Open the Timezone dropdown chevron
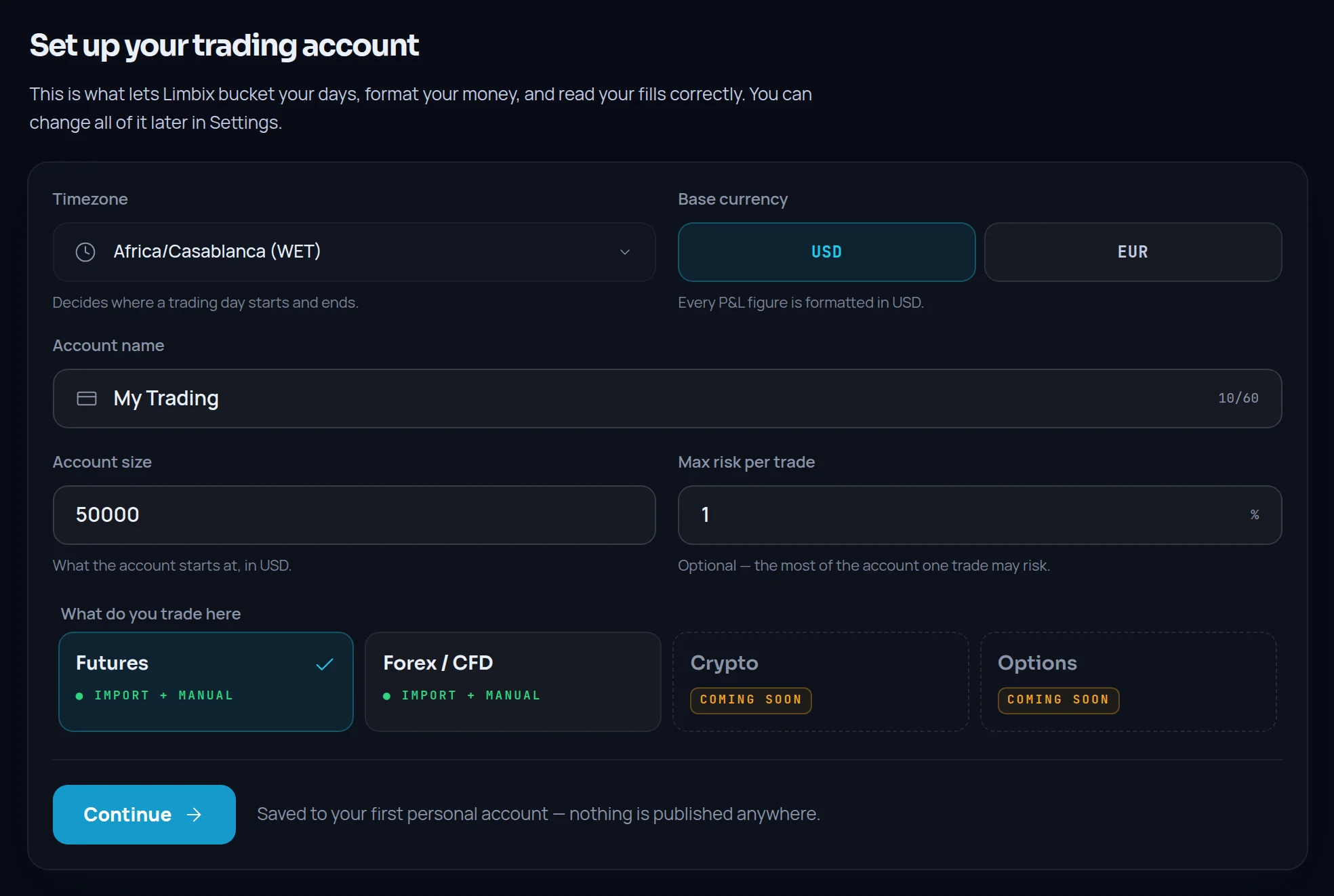 pyautogui.click(x=625, y=252)
